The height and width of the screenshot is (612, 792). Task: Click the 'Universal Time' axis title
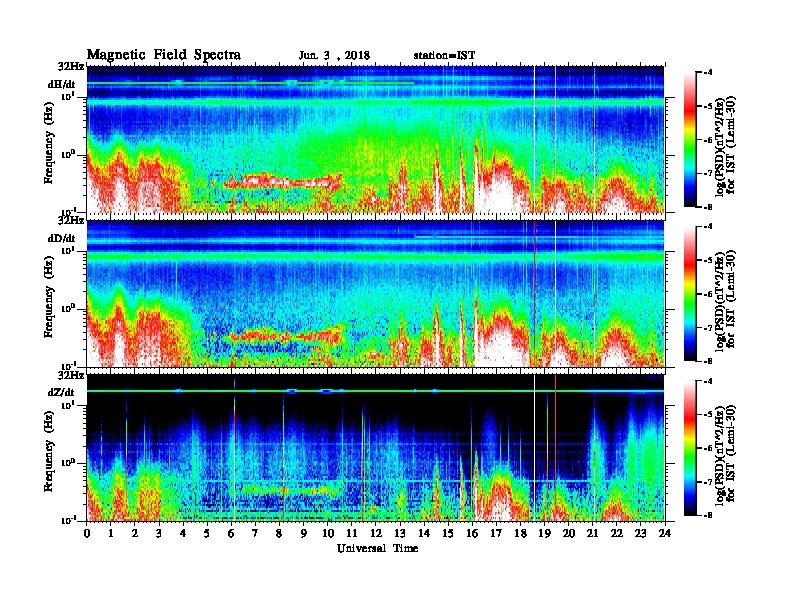tap(377, 548)
